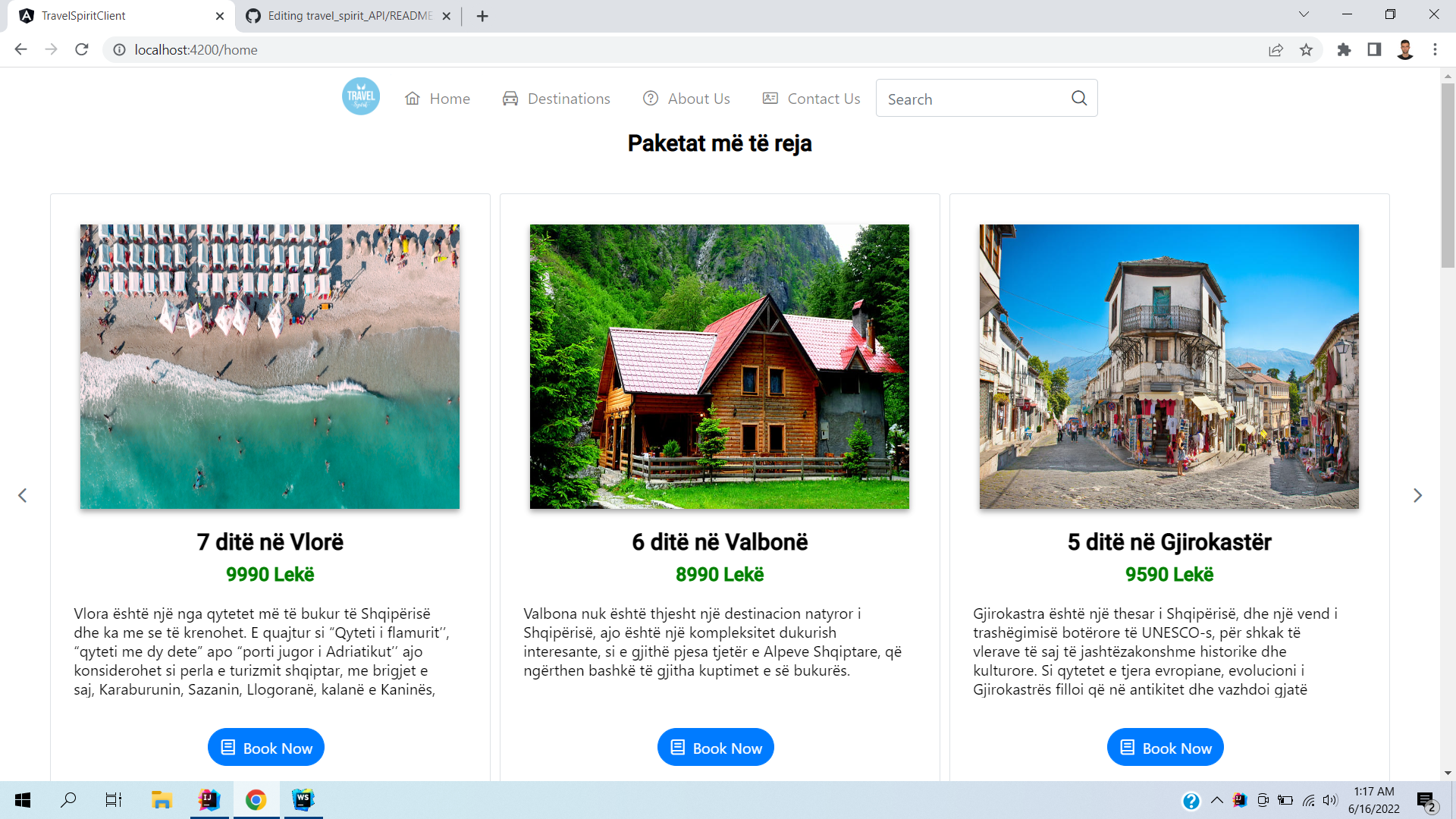The image size is (1456, 819).
Task: Click the address bar URL
Action: 196,50
